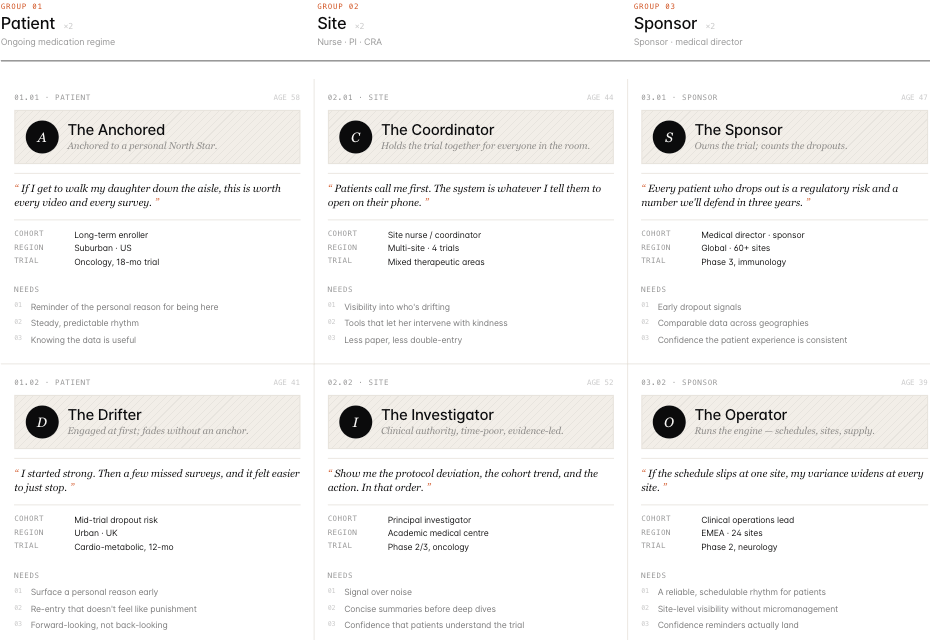The height and width of the screenshot is (640, 930).
Task: Click the circular 'D' avatar of The Drifter
Action: 42,422
